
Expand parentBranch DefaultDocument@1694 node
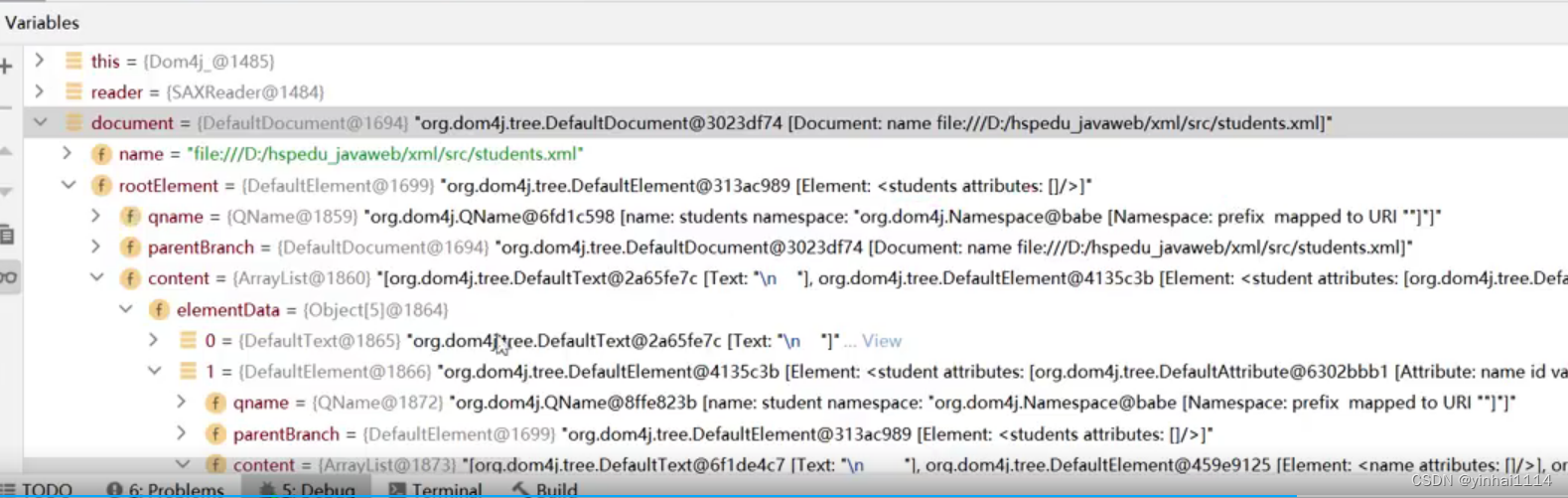pyautogui.click(x=96, y=247)
